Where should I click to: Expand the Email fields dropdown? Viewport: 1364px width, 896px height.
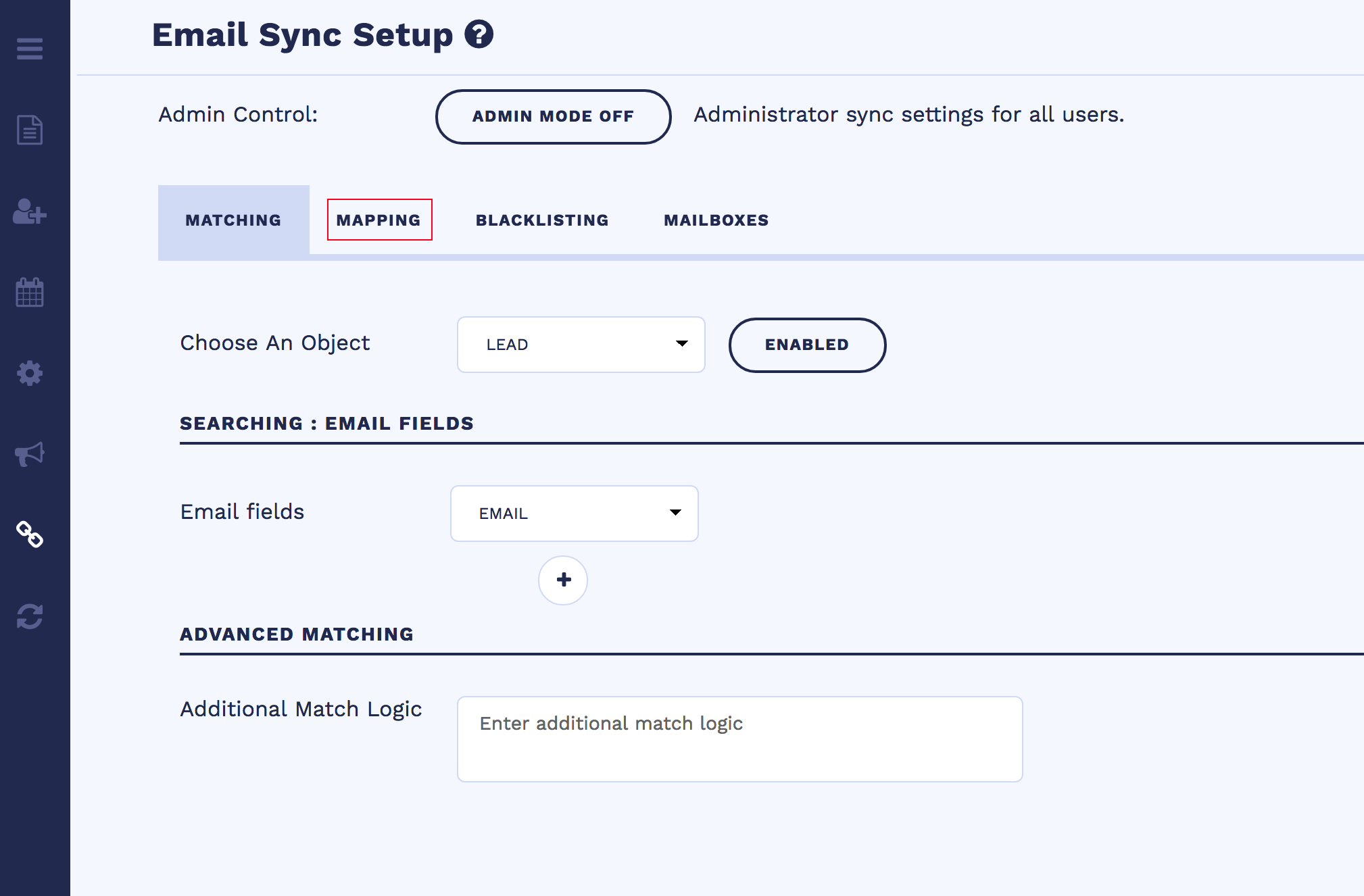[574, 514]
